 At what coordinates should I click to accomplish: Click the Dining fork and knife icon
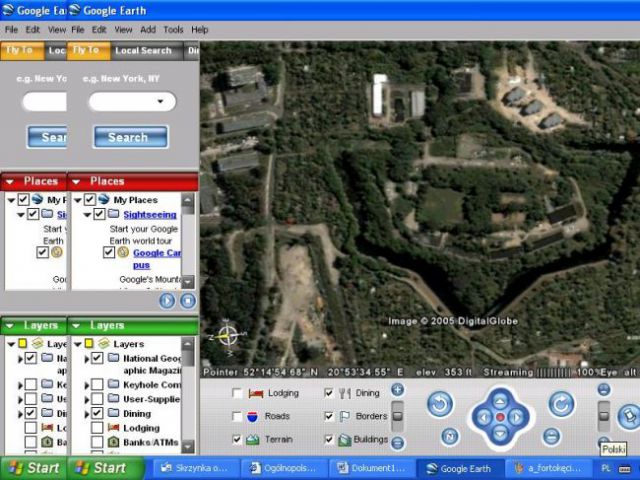point(345,393)
